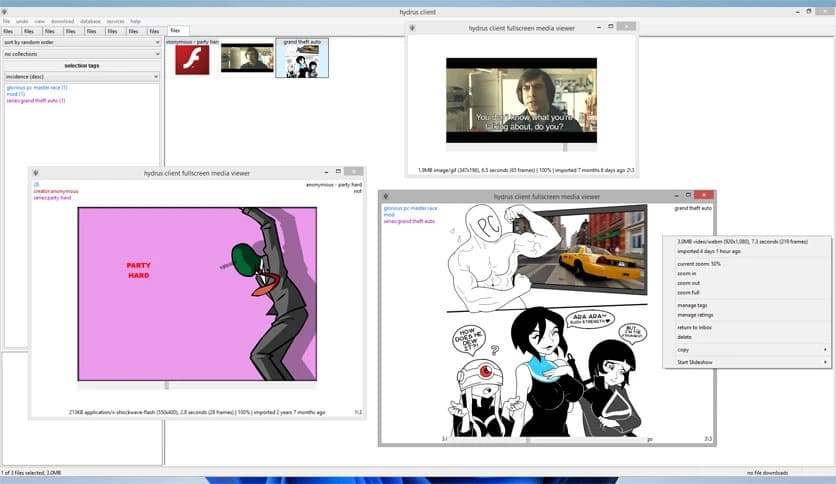Click the grand theft auto title text in viewer

pos(693,208)
